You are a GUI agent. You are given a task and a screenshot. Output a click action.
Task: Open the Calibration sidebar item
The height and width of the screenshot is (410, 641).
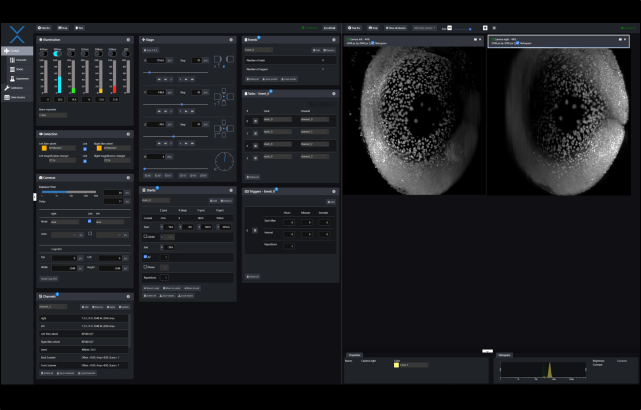(18, 88)
